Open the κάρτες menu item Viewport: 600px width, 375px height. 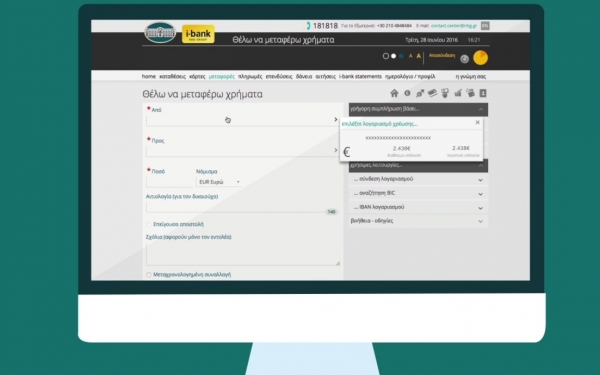197,77
